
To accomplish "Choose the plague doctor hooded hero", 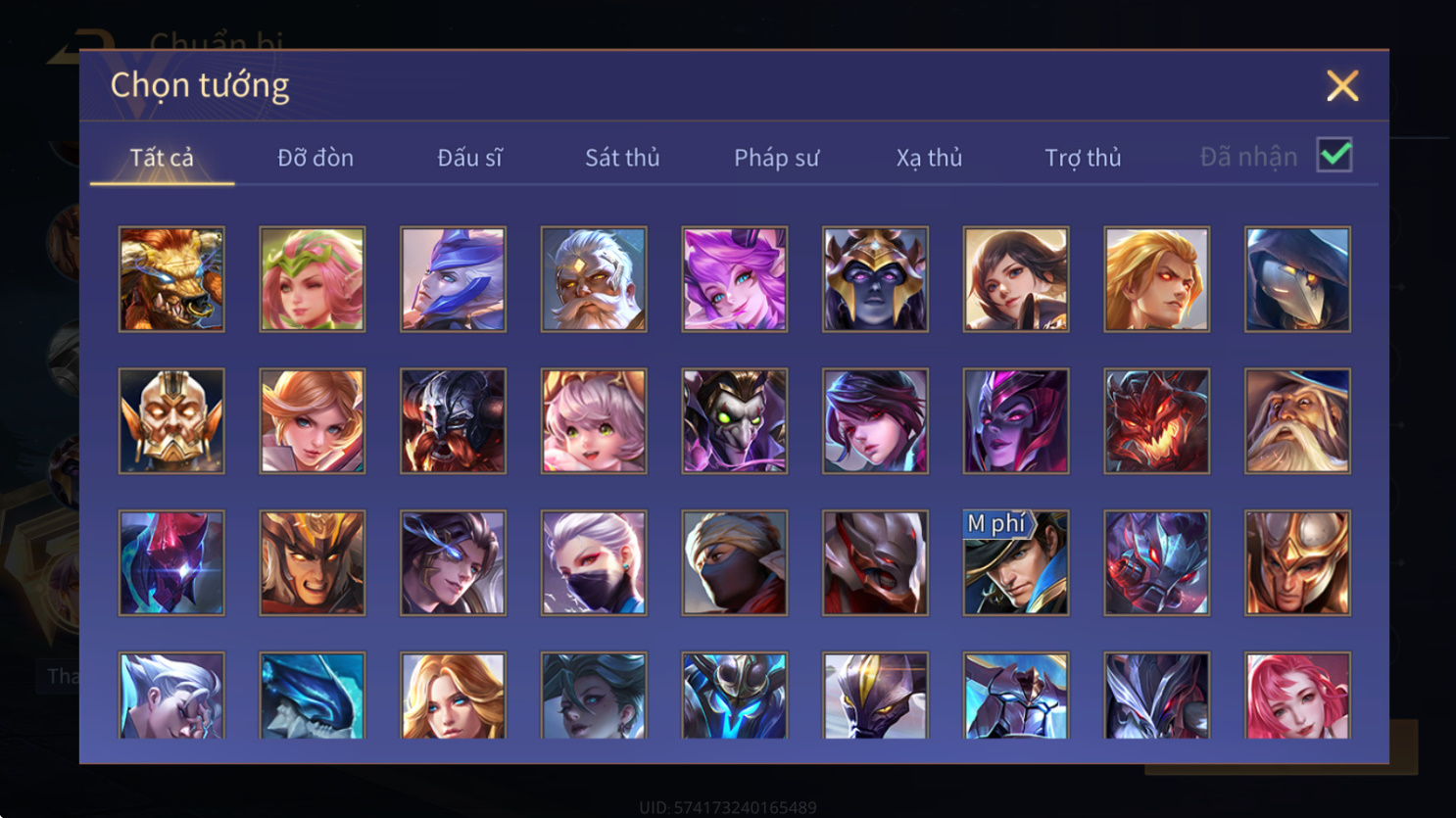I will click(x=1297, y=279).
